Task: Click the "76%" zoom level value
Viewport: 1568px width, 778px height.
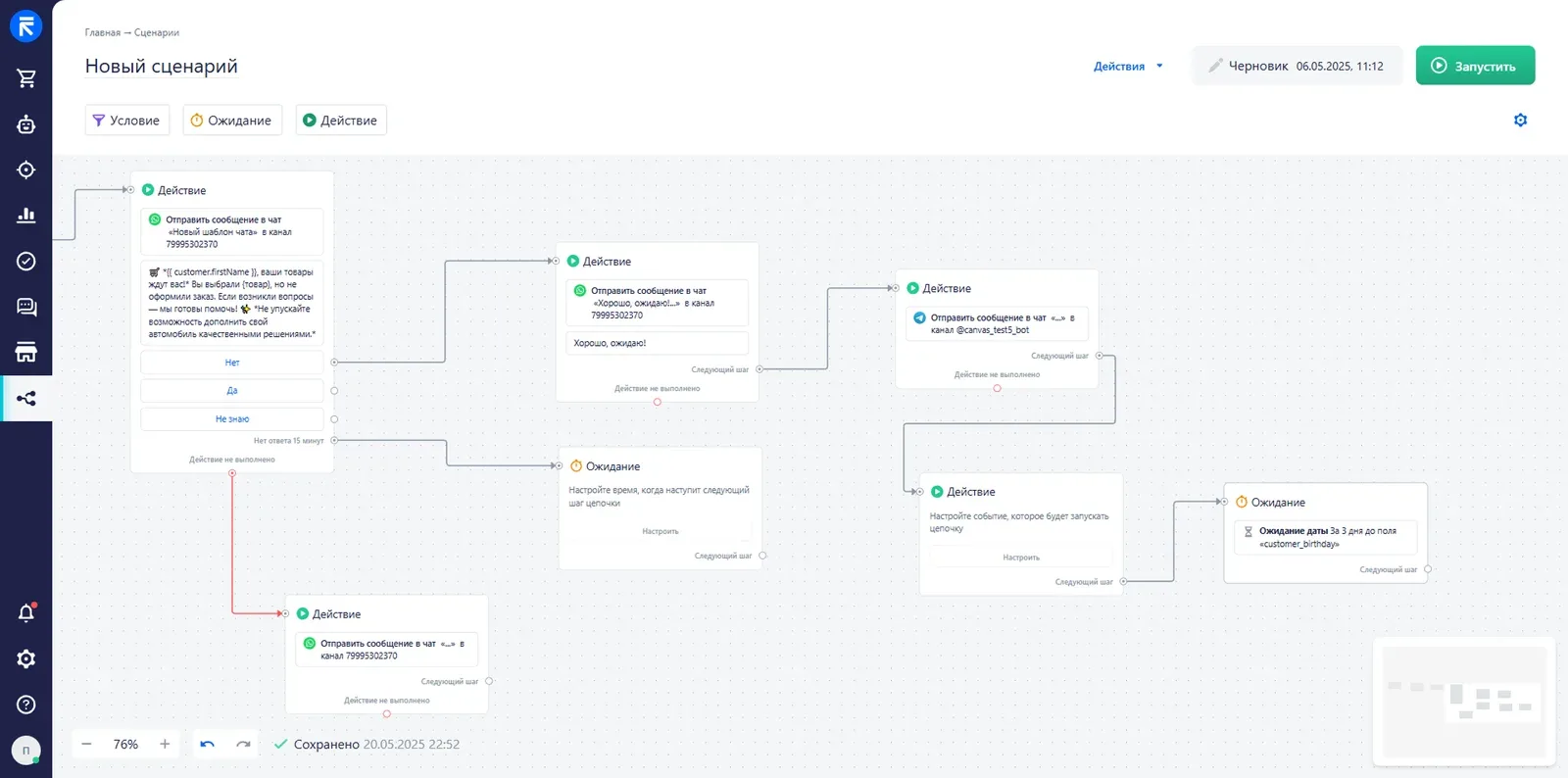Action: click(125, 745)
